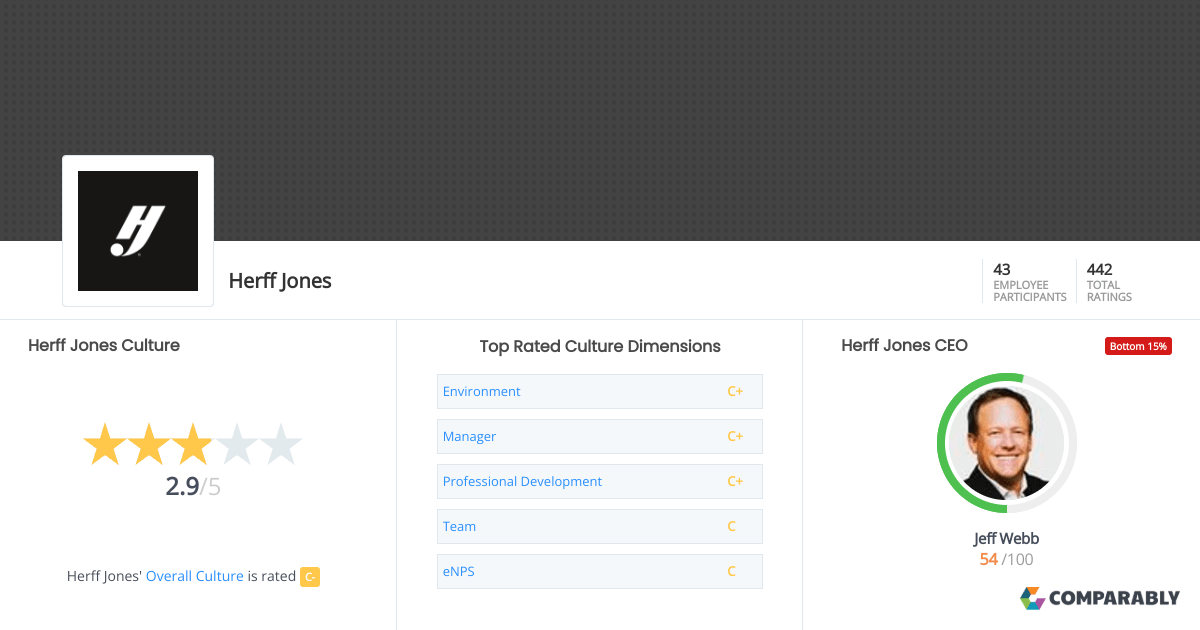Click the Herff Jones company name heading
The height and width of the screenshot is (630, 1200).
coord(280,281)
